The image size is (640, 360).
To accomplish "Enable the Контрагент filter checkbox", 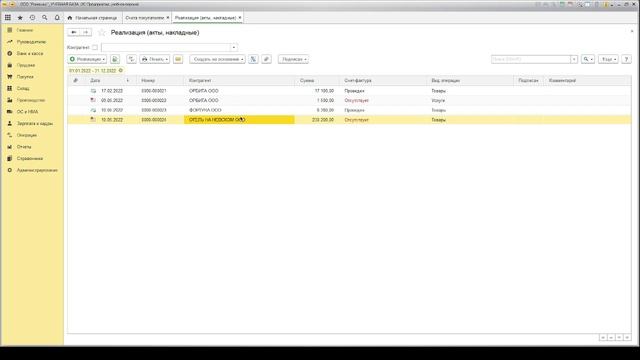I will [95, 47].
